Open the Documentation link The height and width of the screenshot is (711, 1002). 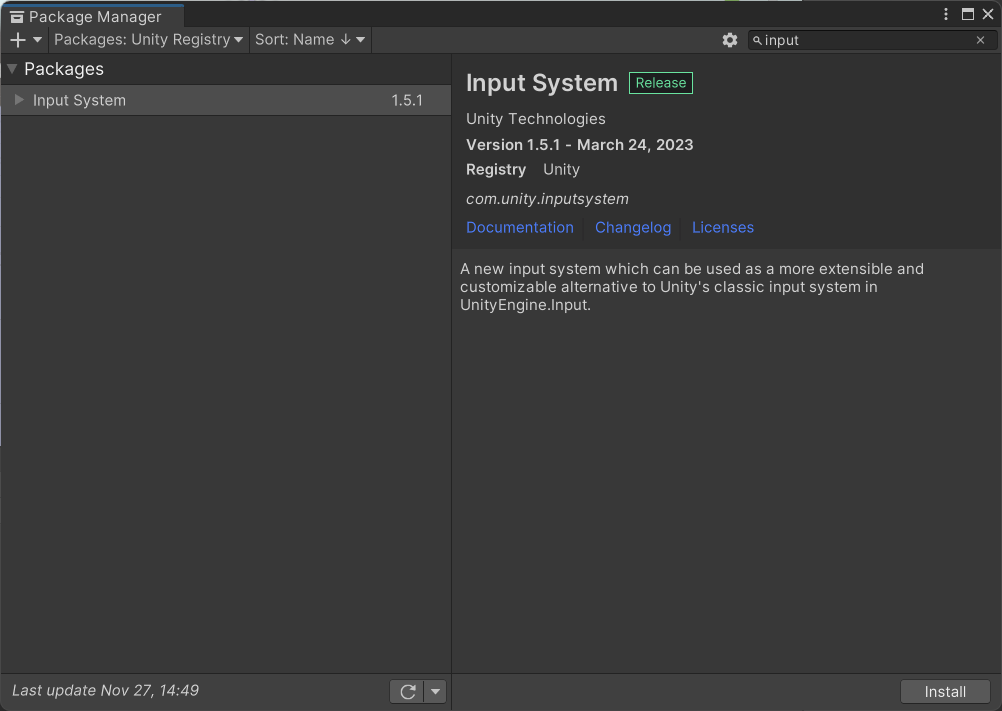point(520,227)
